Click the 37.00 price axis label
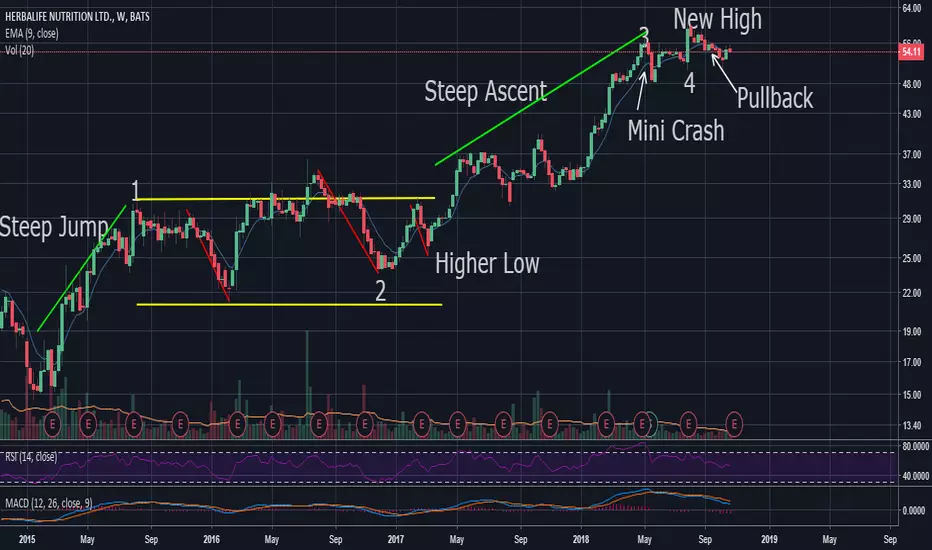The width and height of the screenshot is (932, 550). tap(911, 155)
